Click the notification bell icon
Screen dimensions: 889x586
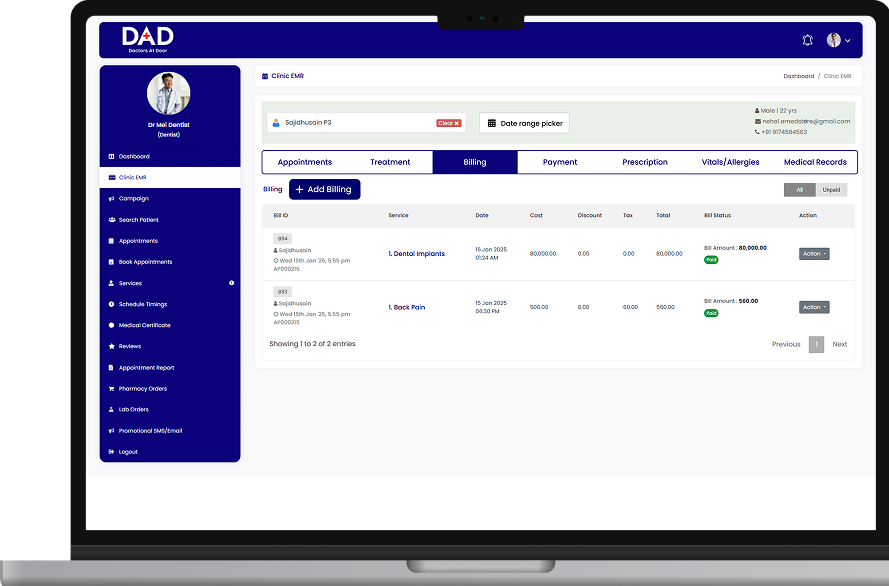tap(807, 40)
